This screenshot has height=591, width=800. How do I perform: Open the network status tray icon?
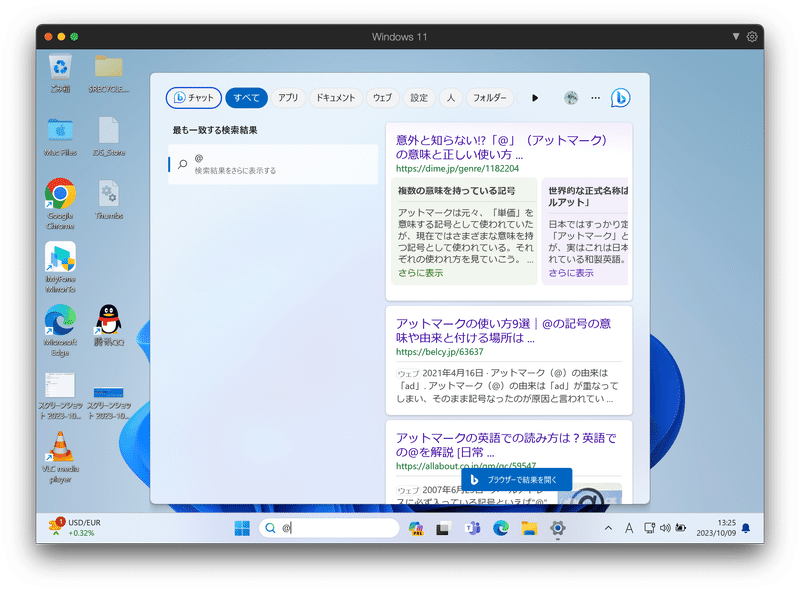point(649,528)
